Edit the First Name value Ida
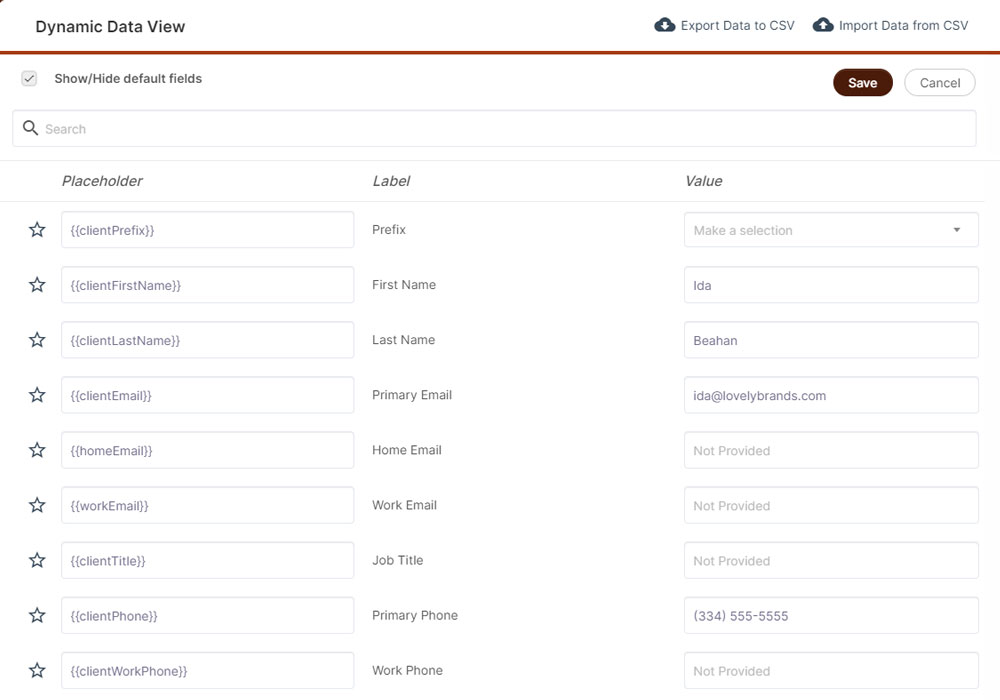1000x700 pixels. coord(830,285)
